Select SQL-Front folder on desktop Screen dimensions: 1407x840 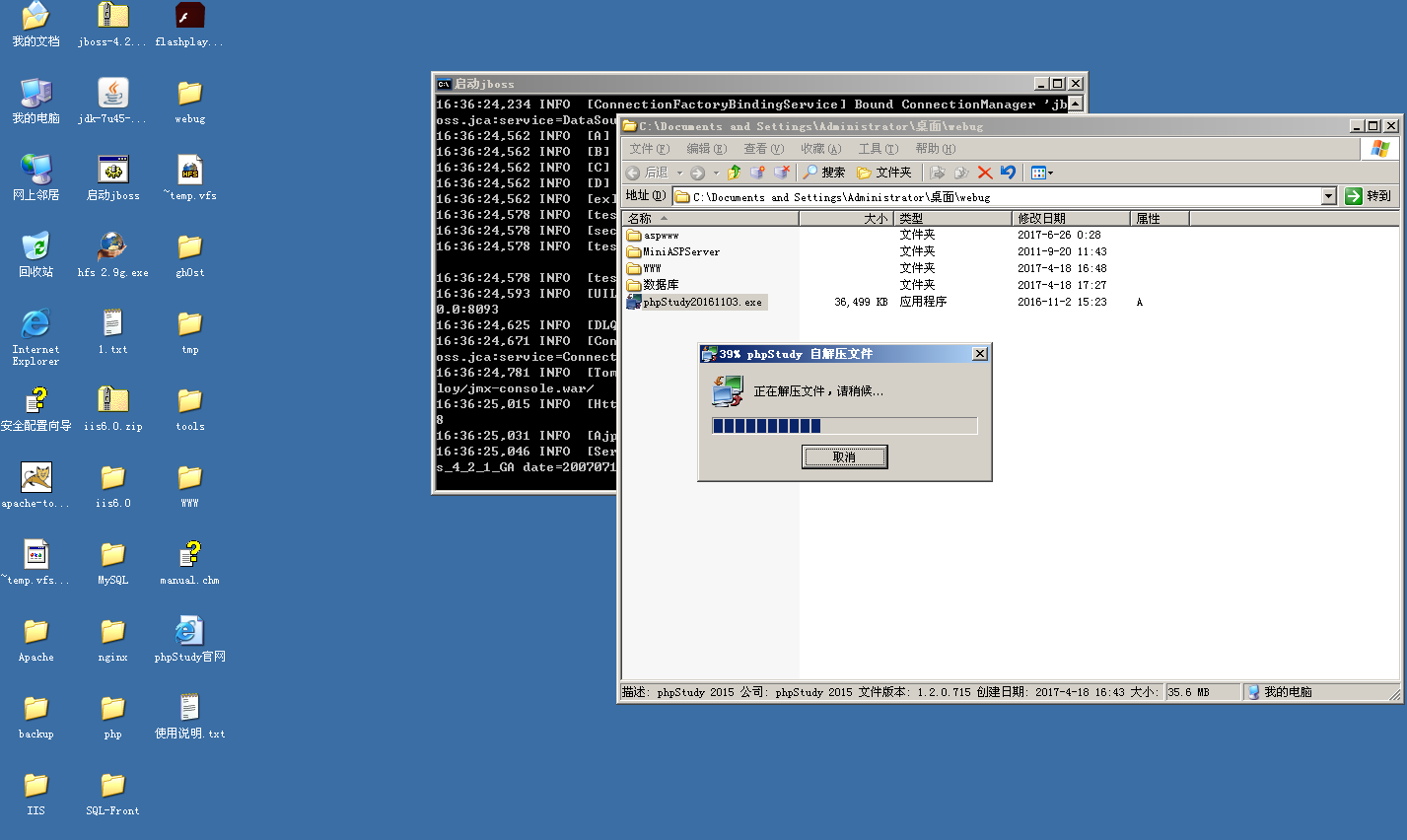(x=112, y=794)
